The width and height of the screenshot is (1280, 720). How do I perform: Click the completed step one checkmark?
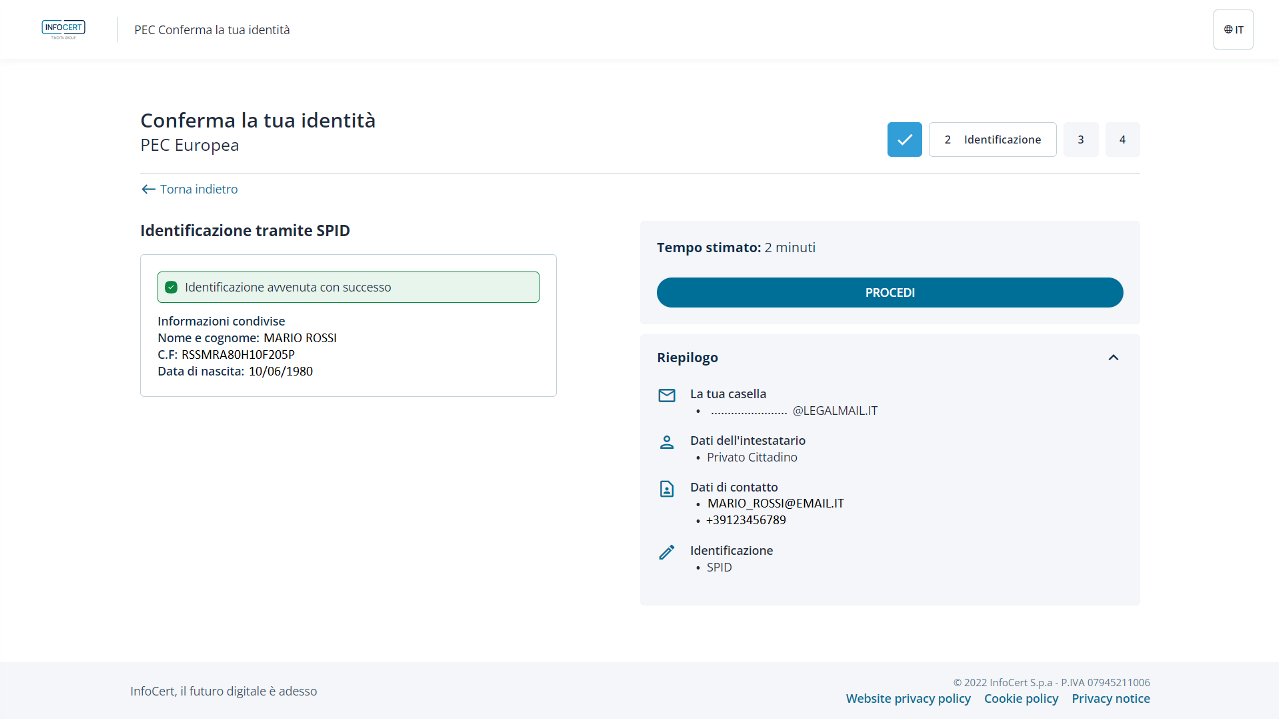(904, 140)
